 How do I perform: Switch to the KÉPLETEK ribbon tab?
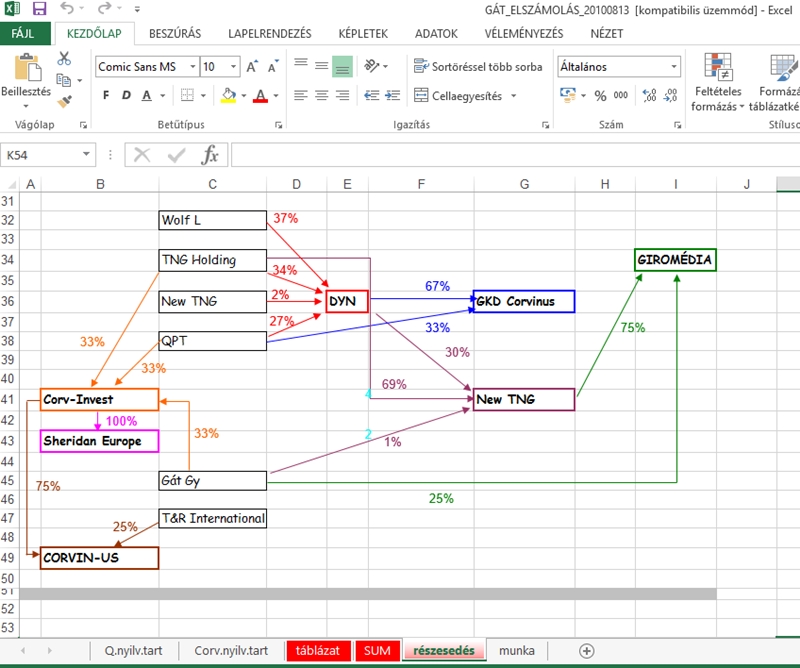coord(363,34)
